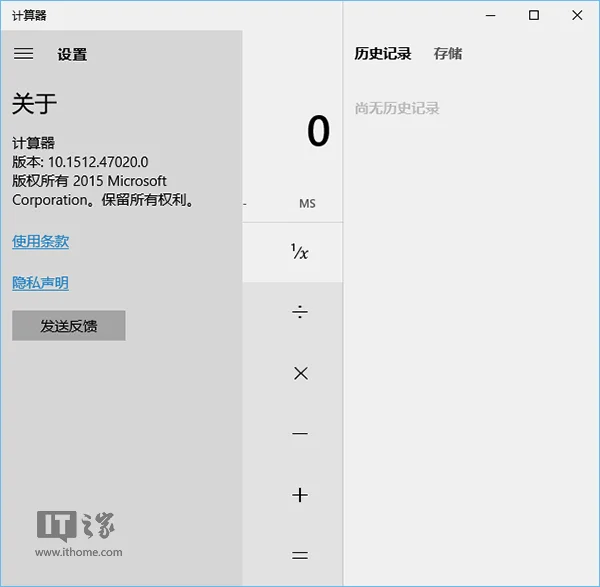The image size is (600, 587).
Task: Click the calculator display showing 0
Action: coord(318,131)
